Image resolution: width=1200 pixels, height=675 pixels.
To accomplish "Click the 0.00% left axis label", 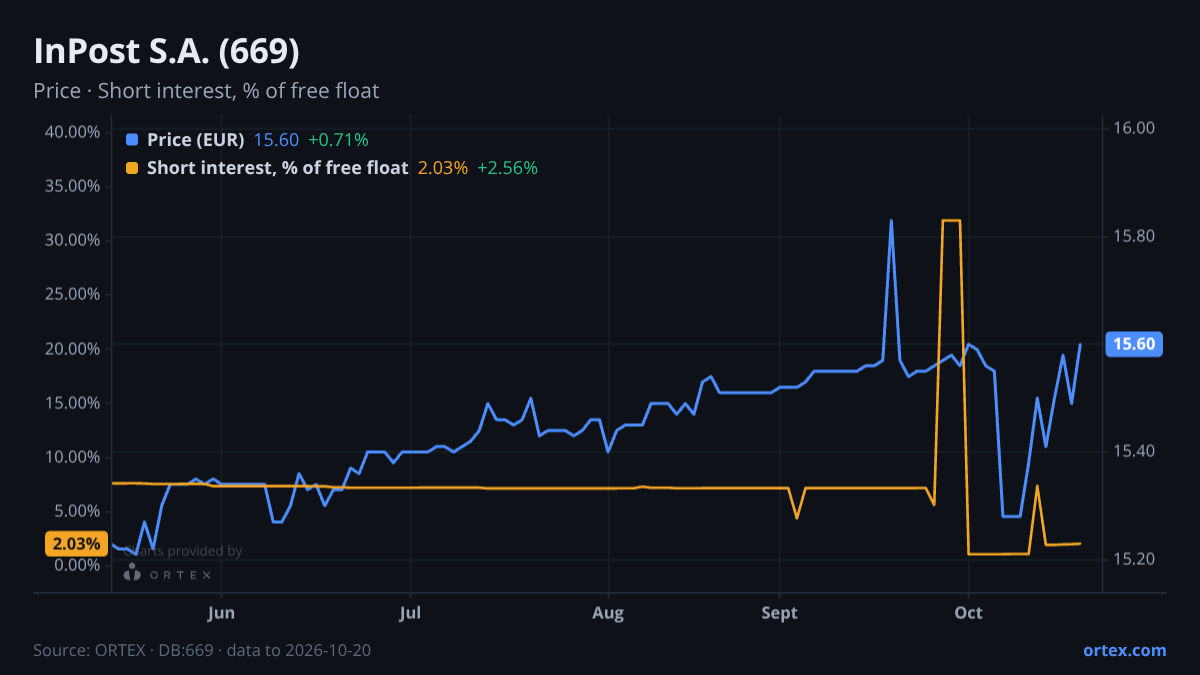I will pyautogui.click(x=76, y=564).
